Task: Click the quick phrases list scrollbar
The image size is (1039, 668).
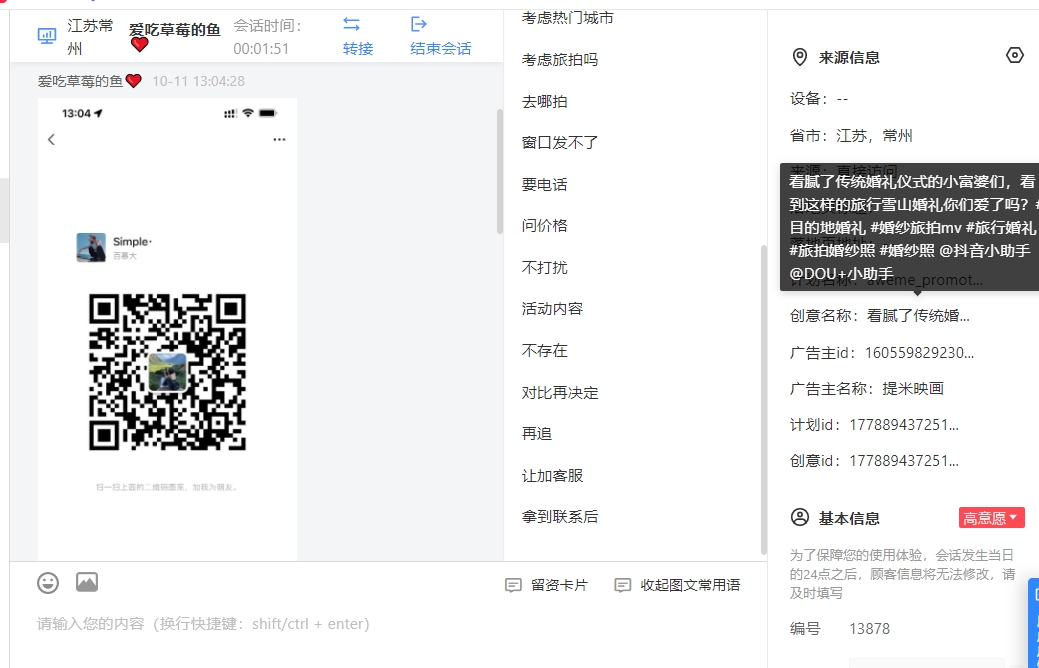Action: tap(763, 399)
